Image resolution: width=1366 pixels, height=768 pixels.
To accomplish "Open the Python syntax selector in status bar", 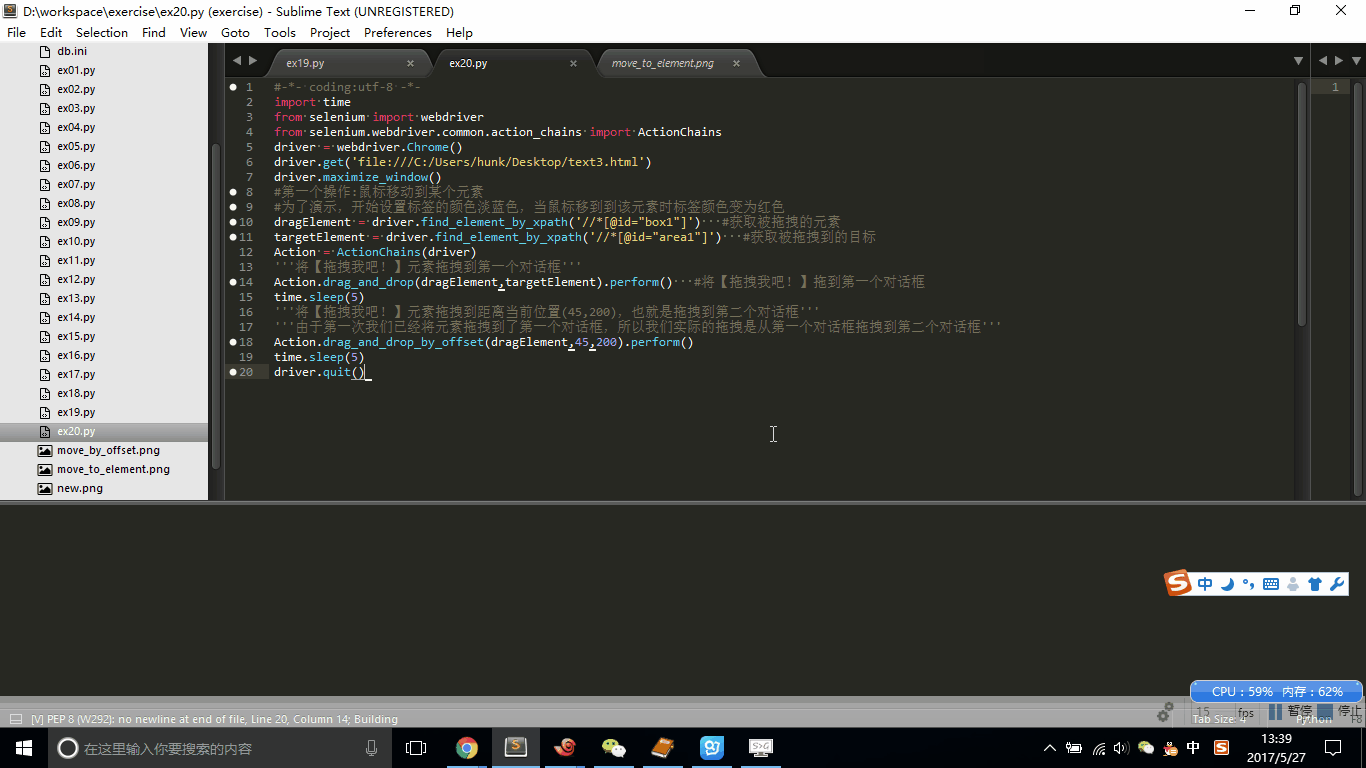I will point(1314,719).
